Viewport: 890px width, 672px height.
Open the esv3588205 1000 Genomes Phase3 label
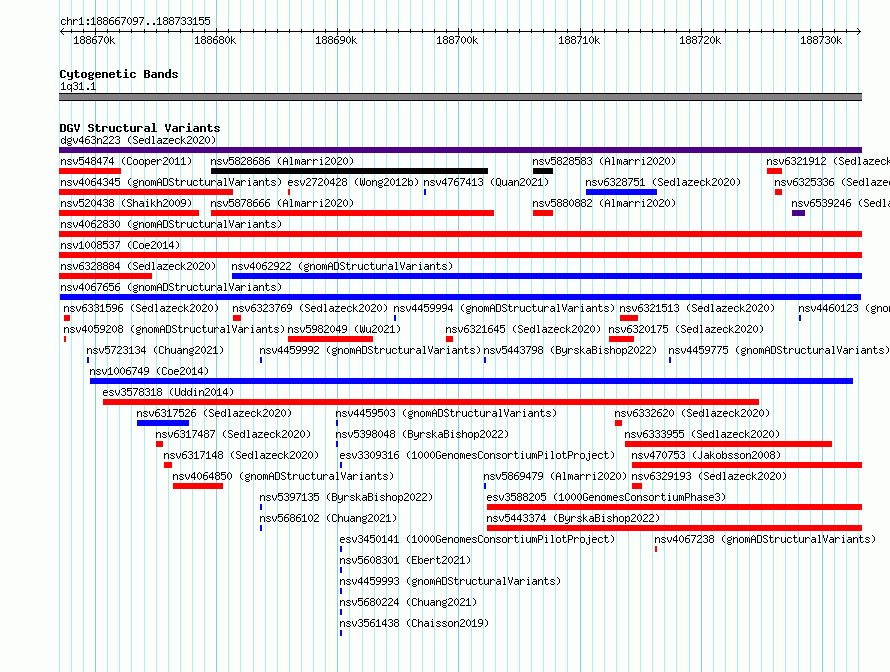click(x=606, y=497)
